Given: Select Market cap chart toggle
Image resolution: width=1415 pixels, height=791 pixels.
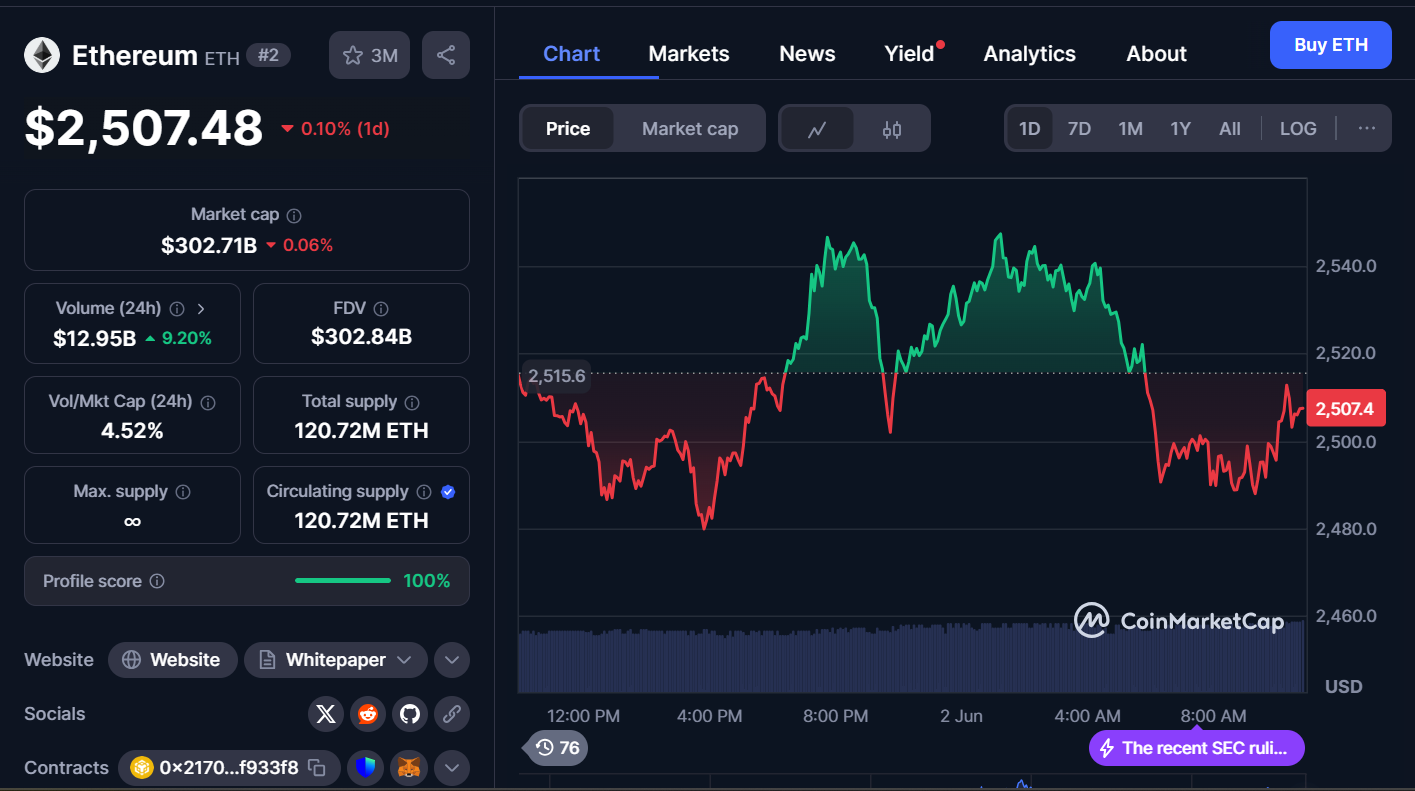Looking at the screenshot, I should pyautogui.click(x=690, y=129).
